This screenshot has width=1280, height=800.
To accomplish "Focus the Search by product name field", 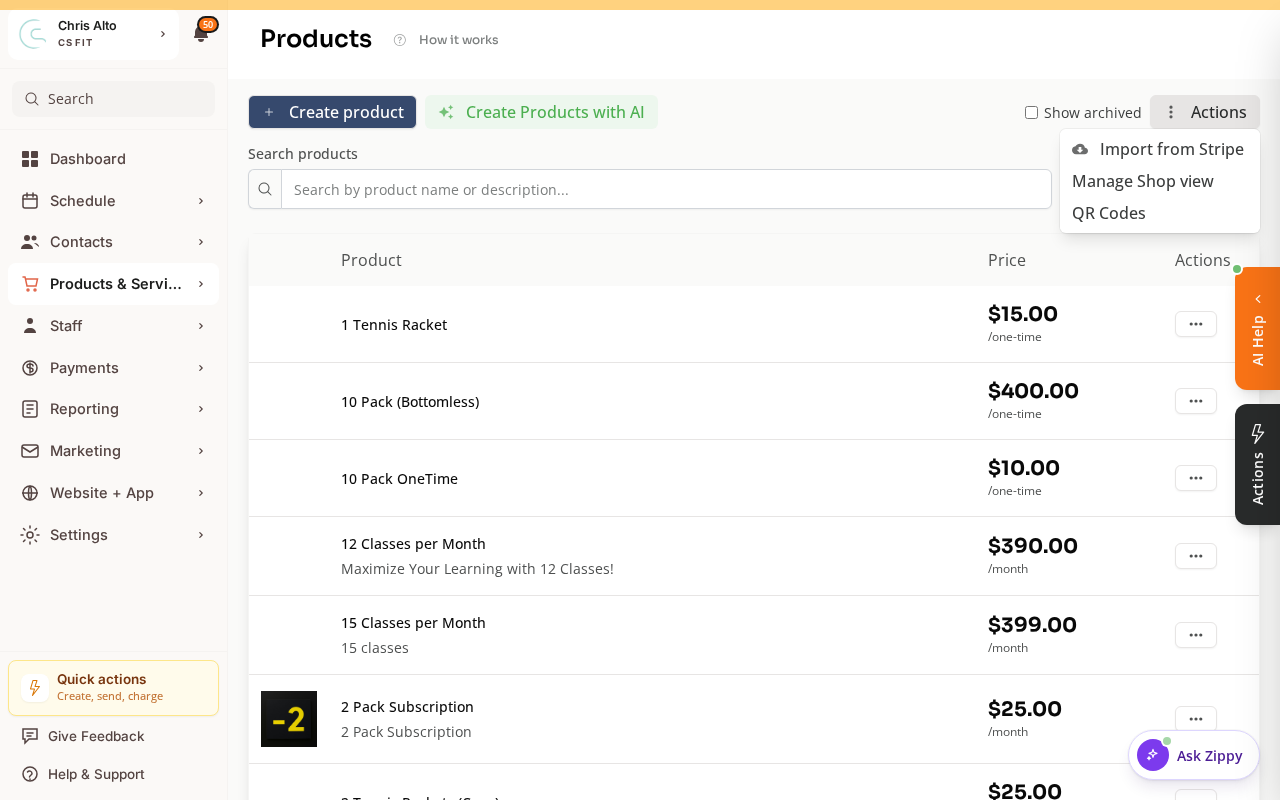I will (666, 189).
